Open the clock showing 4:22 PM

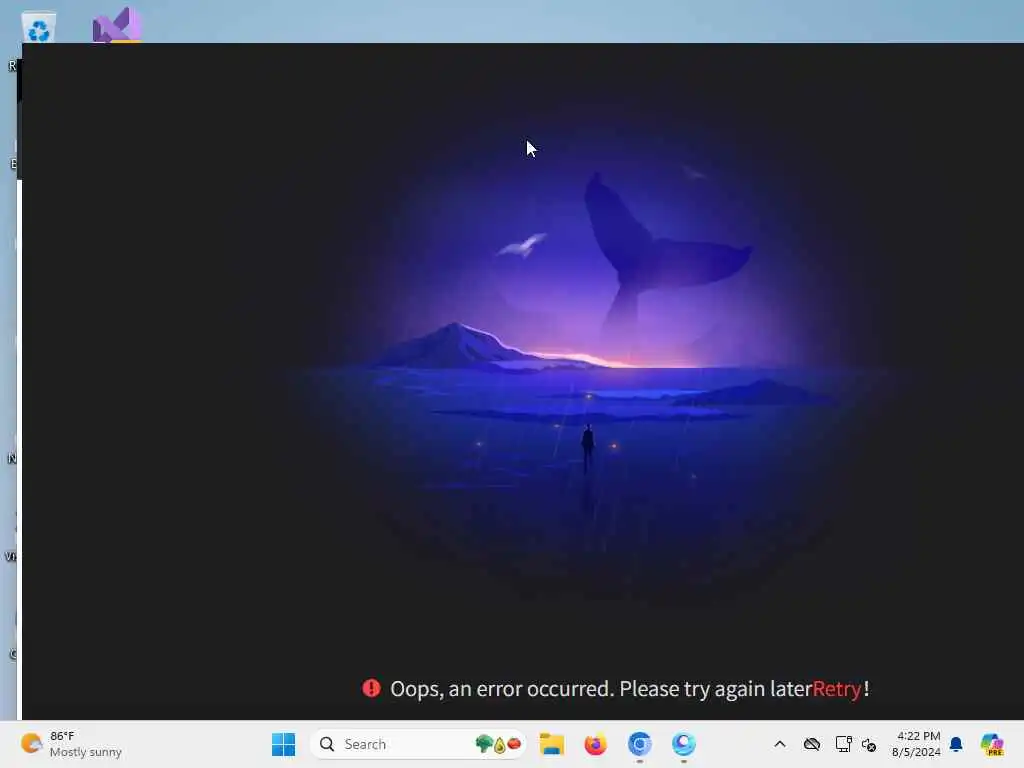click(916, 744)
